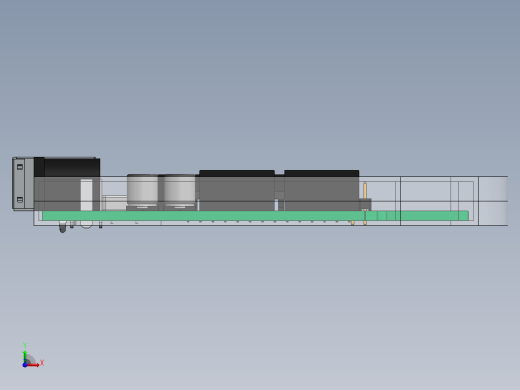This screenshot has height=390, width=520.
Task: Select the green circuit board
Action: 255,215
